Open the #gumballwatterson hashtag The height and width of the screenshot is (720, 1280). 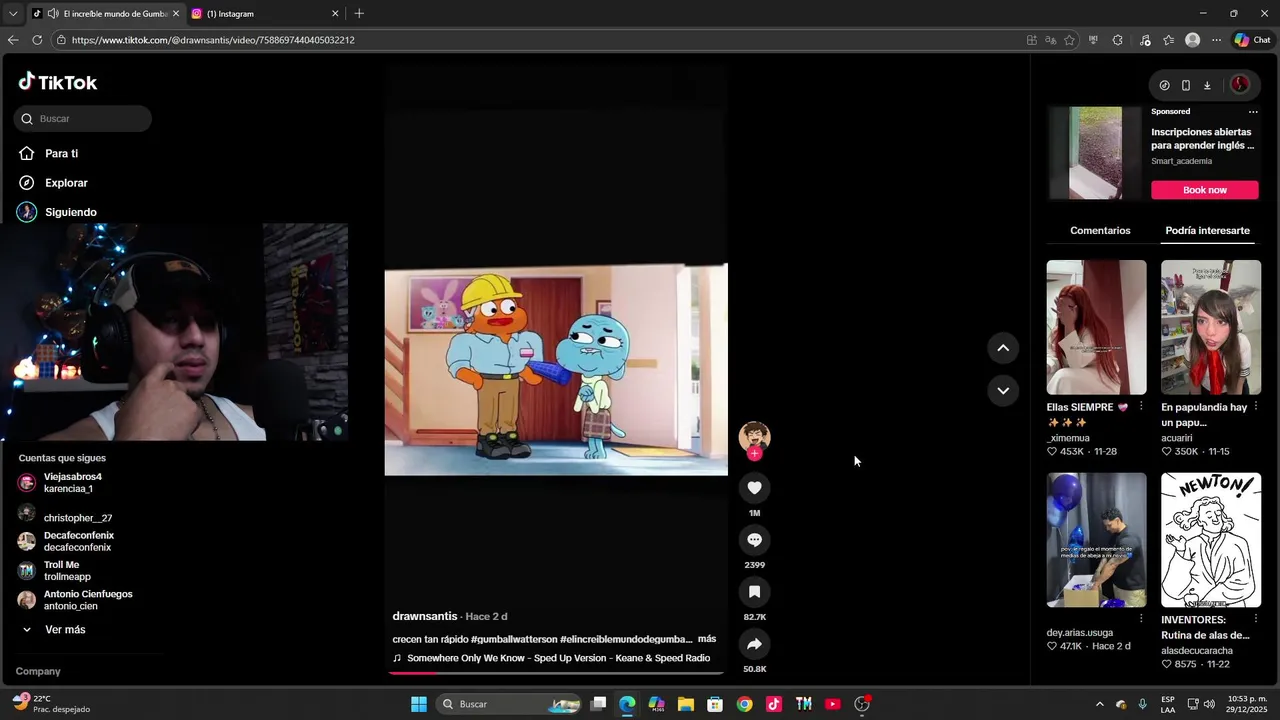tap(514, 639)
